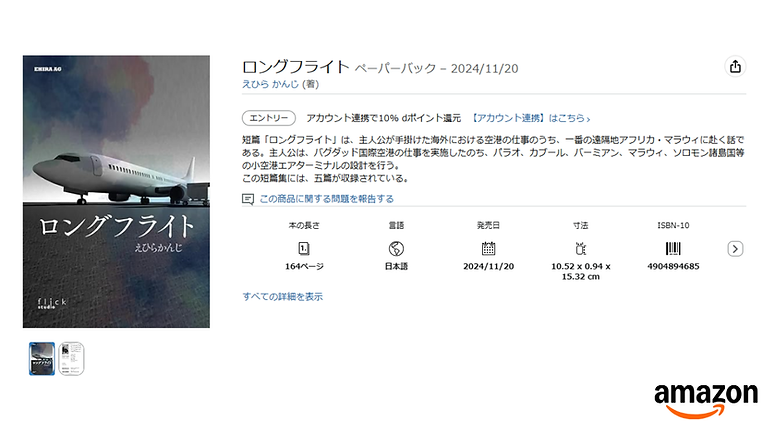The height and width of the screenshot is (435, 775).
Task: Click the 本の長さ label
Action: click(304, 225)
